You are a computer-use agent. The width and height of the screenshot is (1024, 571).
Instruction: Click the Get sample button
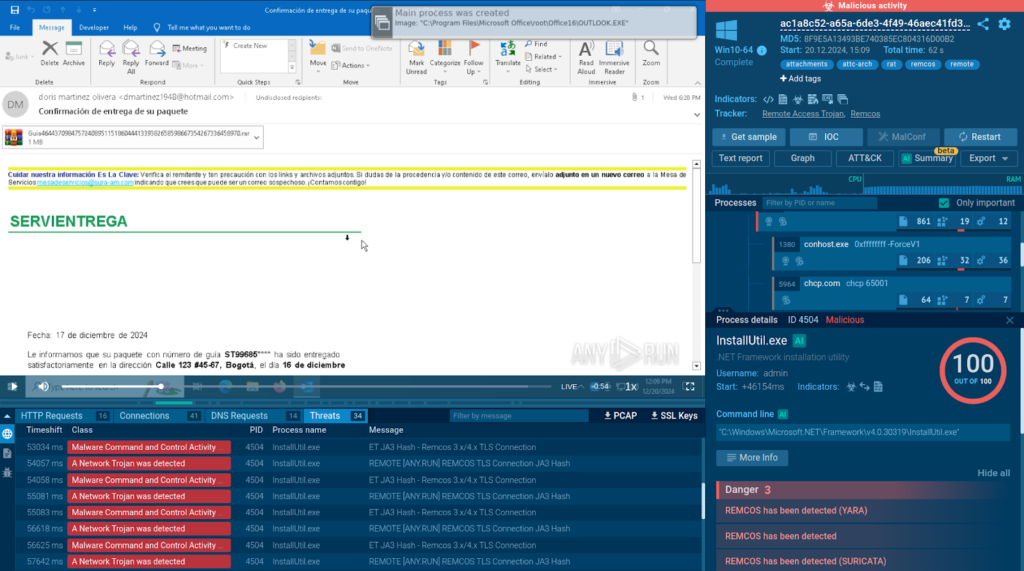coord(747,137)
